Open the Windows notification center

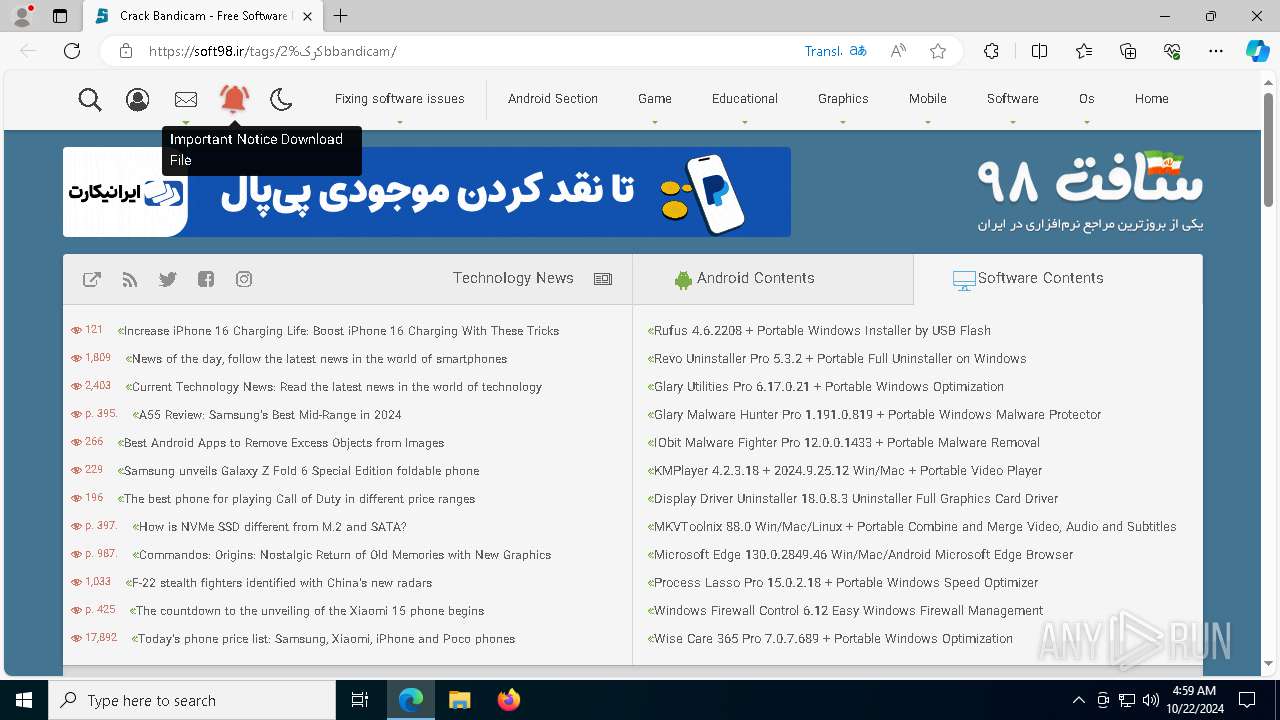point(1247,700)
